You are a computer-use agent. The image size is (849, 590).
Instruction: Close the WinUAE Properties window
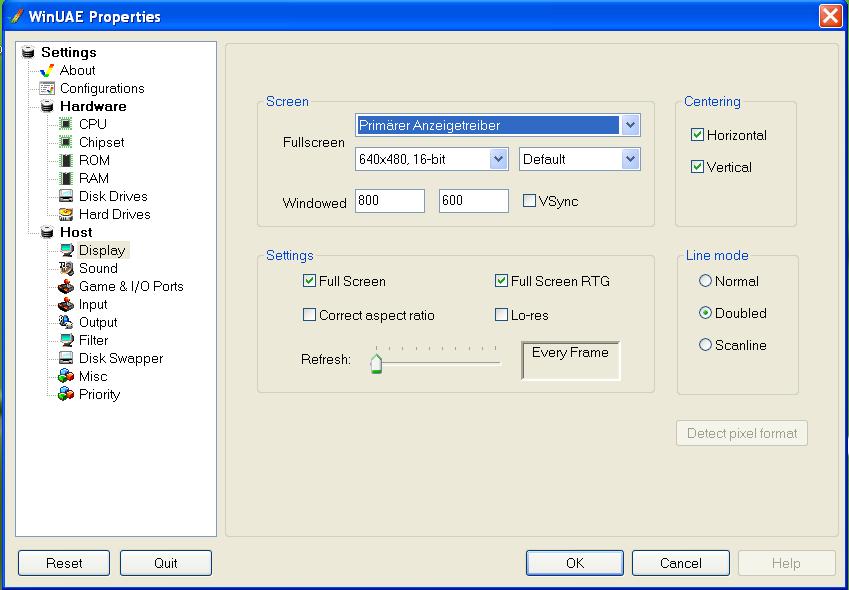tap(830, 16)
